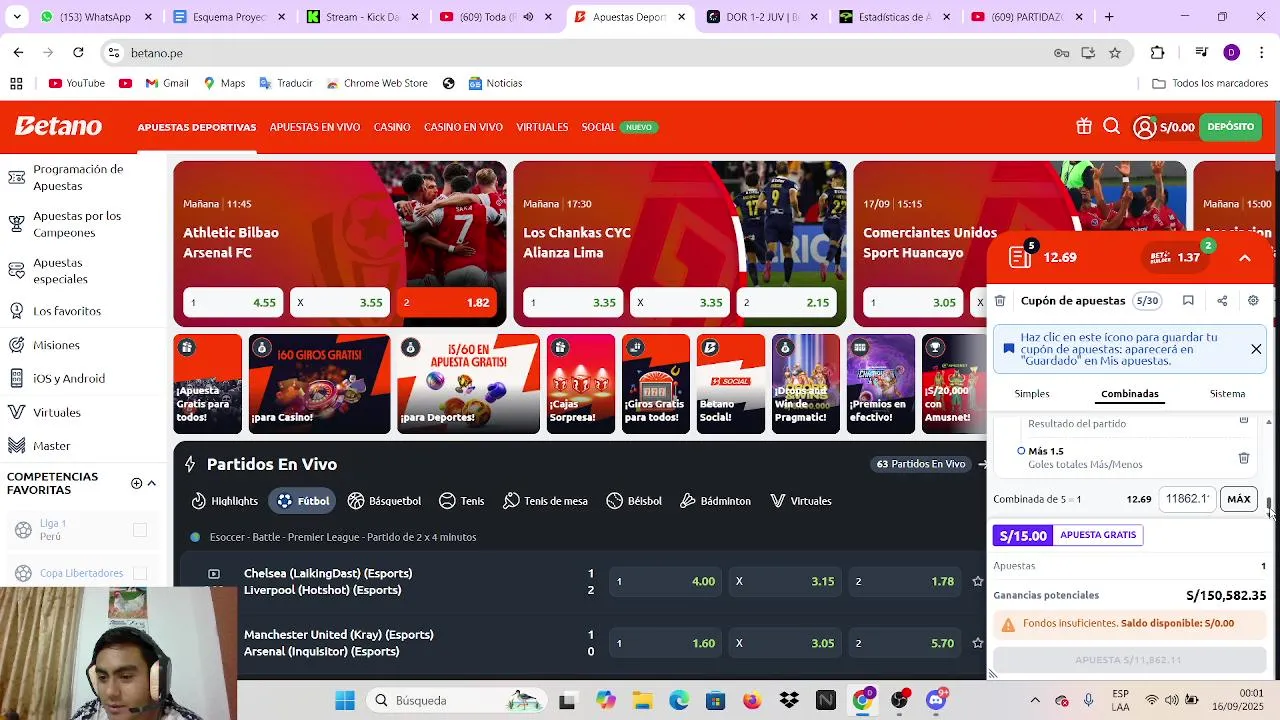
Task: Select Manchester United win odds 1.60
Action: (666, 643)
